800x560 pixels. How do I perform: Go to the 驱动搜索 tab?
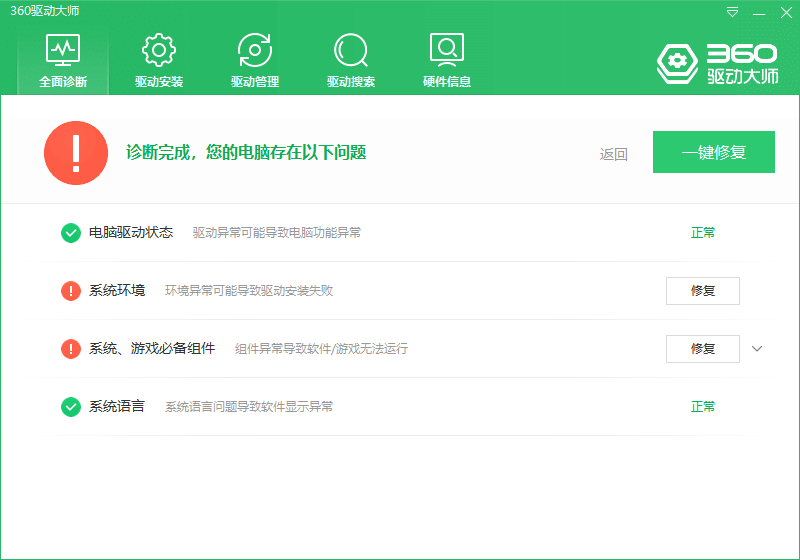[x=351, y=61]
